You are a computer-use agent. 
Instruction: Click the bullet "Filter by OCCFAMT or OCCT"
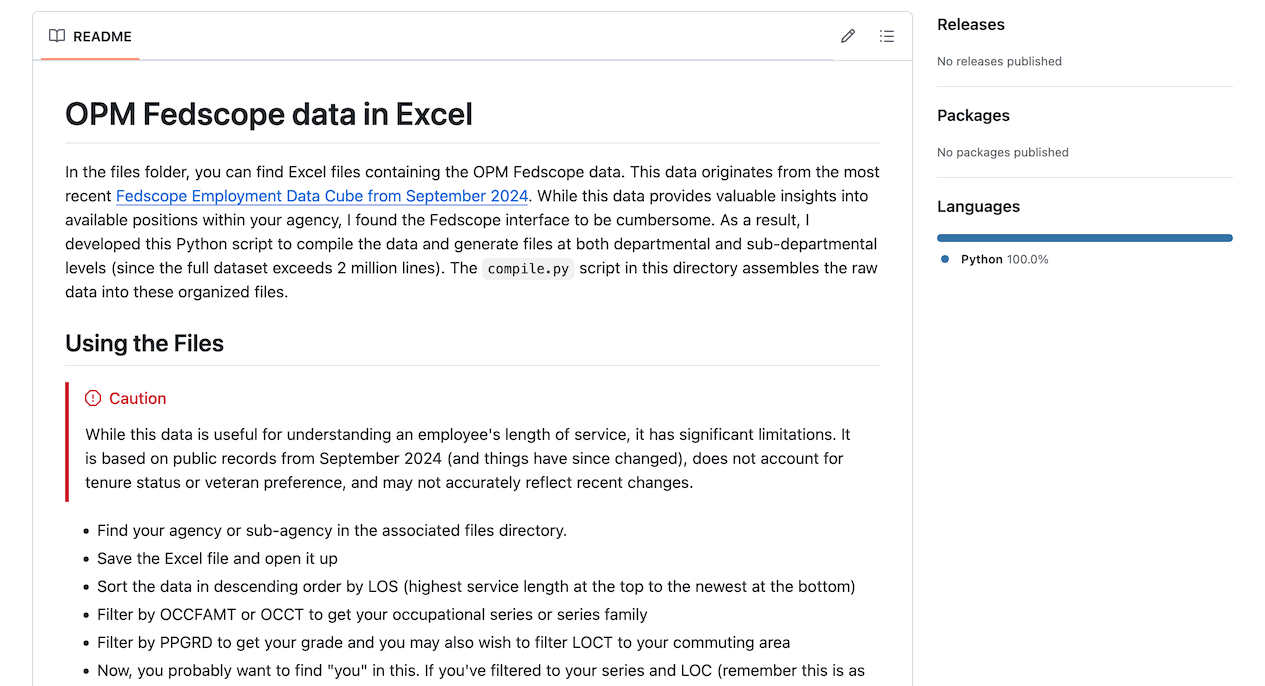(x=372, y=614)
